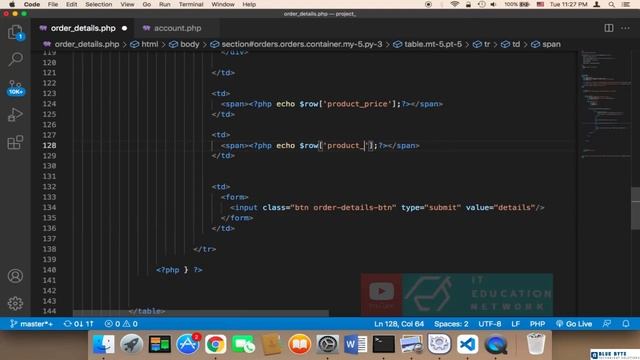The height and width of the screenshot is (360, 640).
Task: Open Visual Studio Code from the Dock
Action: [467, 344]
